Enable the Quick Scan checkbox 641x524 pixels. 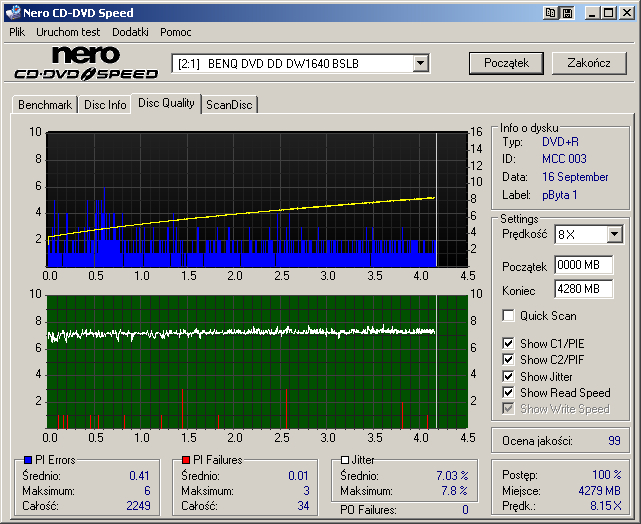tap(508, 316)
